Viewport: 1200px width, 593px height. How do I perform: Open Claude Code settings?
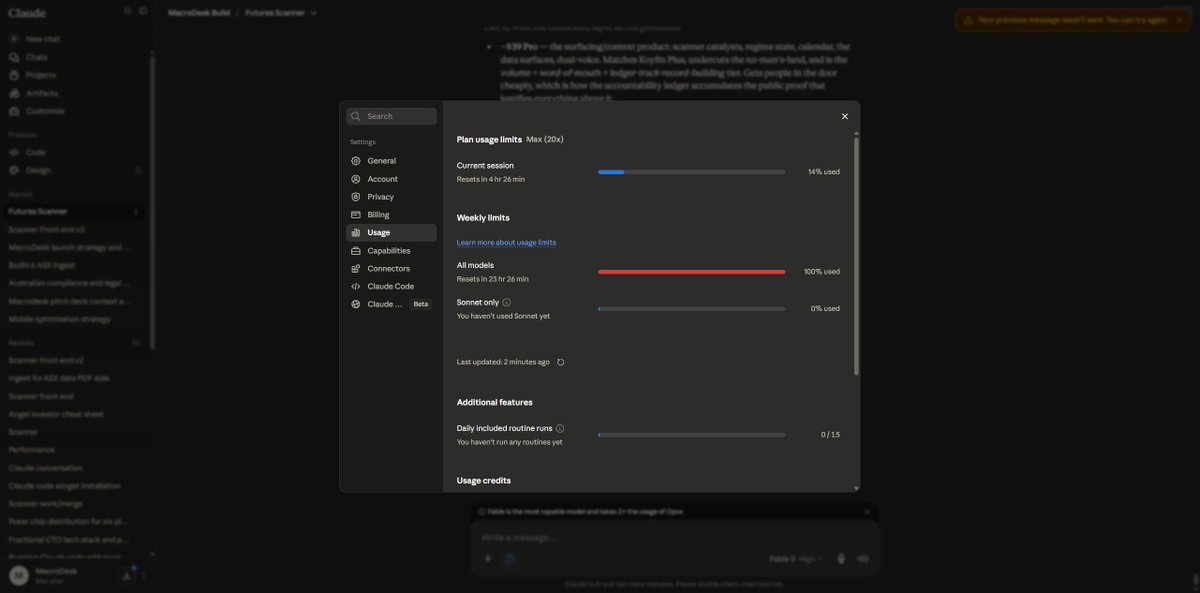click(391, 287)
